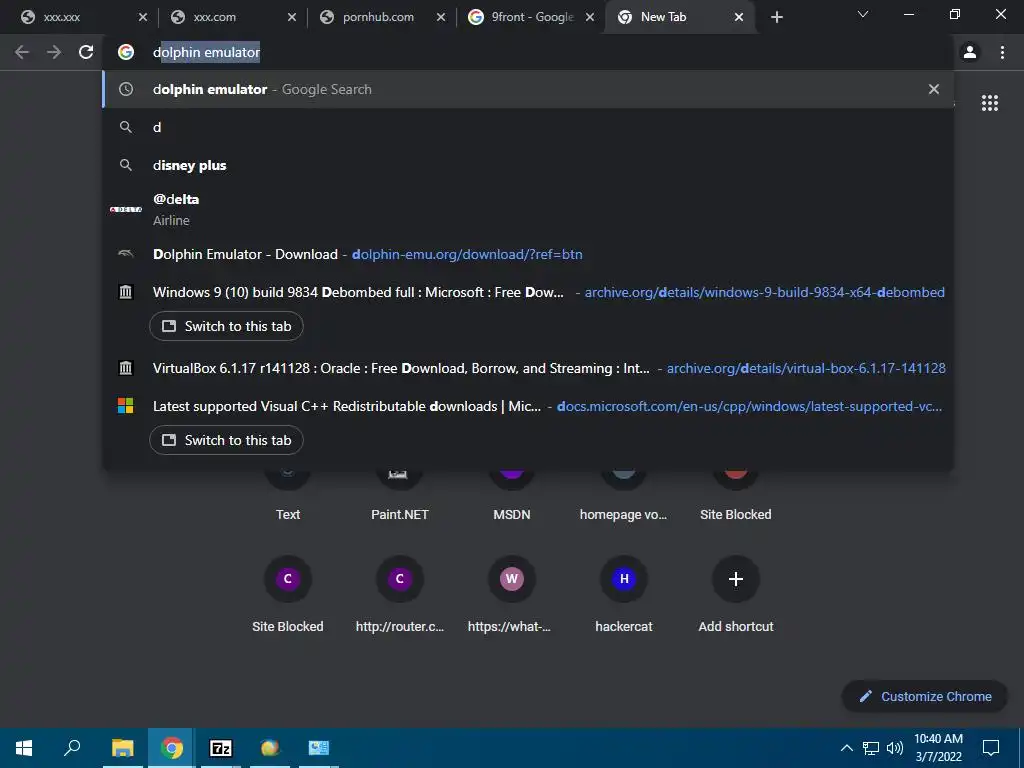Choose the 'd' search suggestion
Viewport: 1024px width, 768px height.
pyautogui.click(x=528, y=127)
